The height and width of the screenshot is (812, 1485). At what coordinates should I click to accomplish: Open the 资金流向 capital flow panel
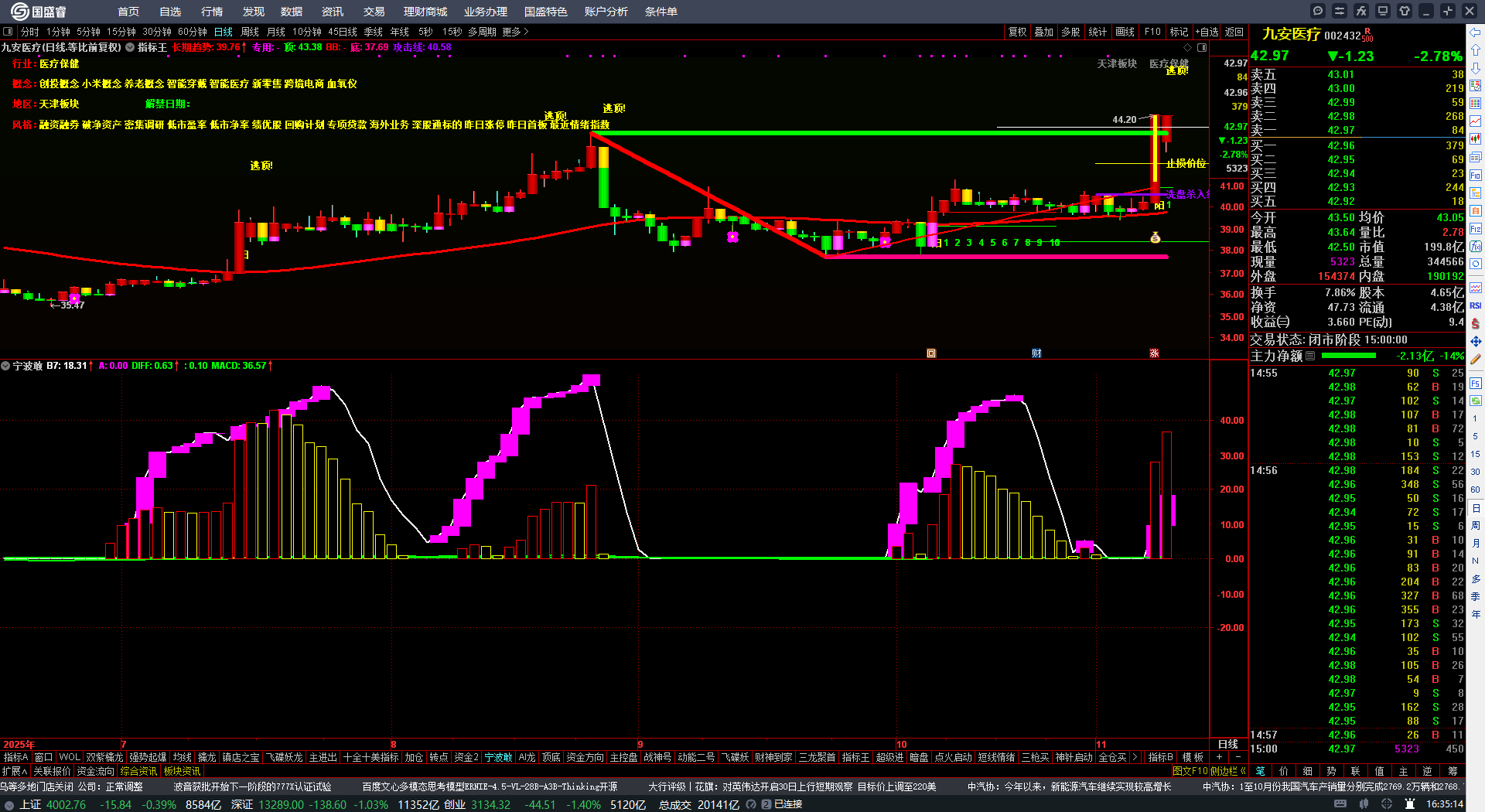(96, 771)
